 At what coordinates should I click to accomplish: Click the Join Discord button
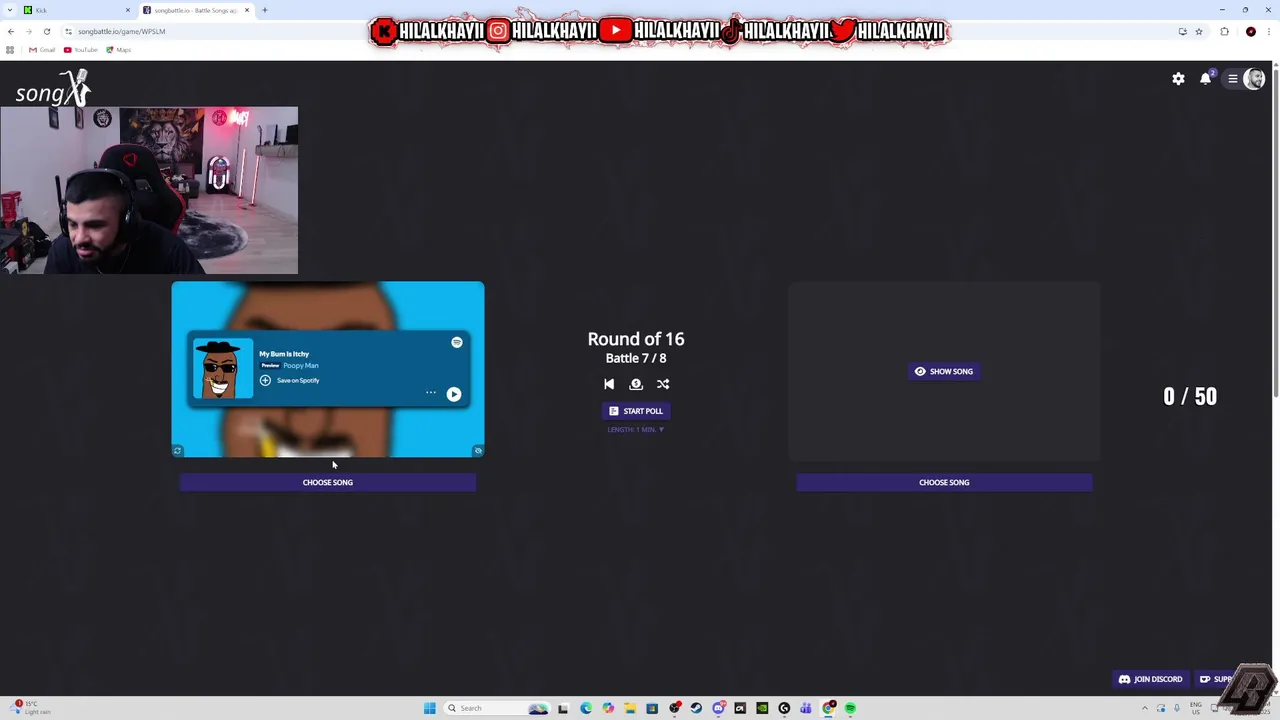(x=1150, y=679)
